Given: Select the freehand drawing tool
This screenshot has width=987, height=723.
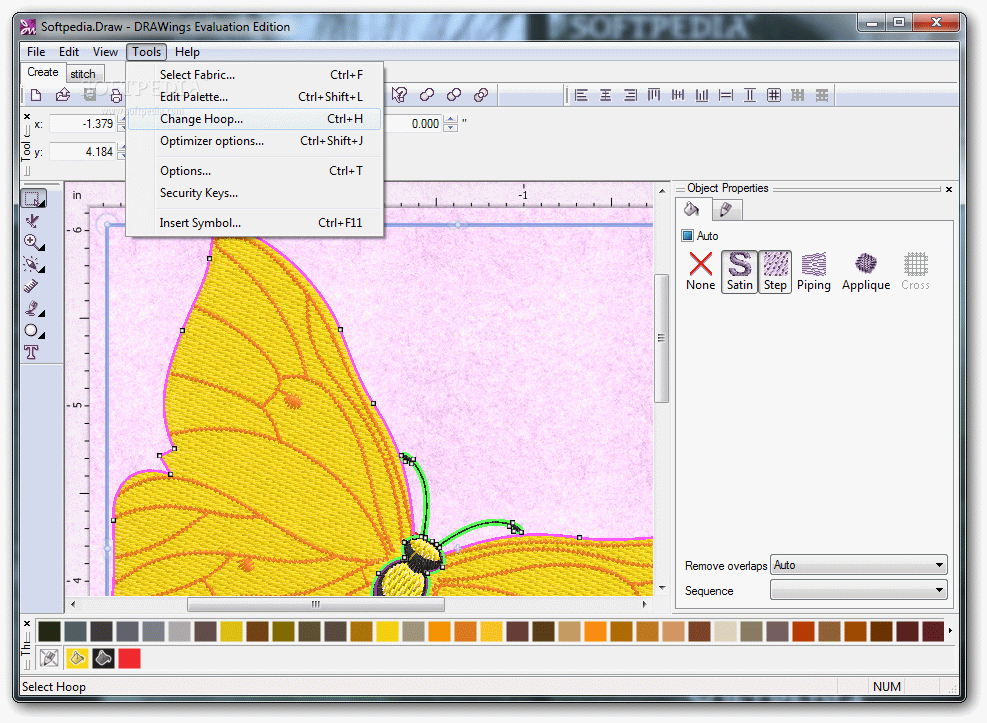Looking at the screenshot, I should point(32,308).
